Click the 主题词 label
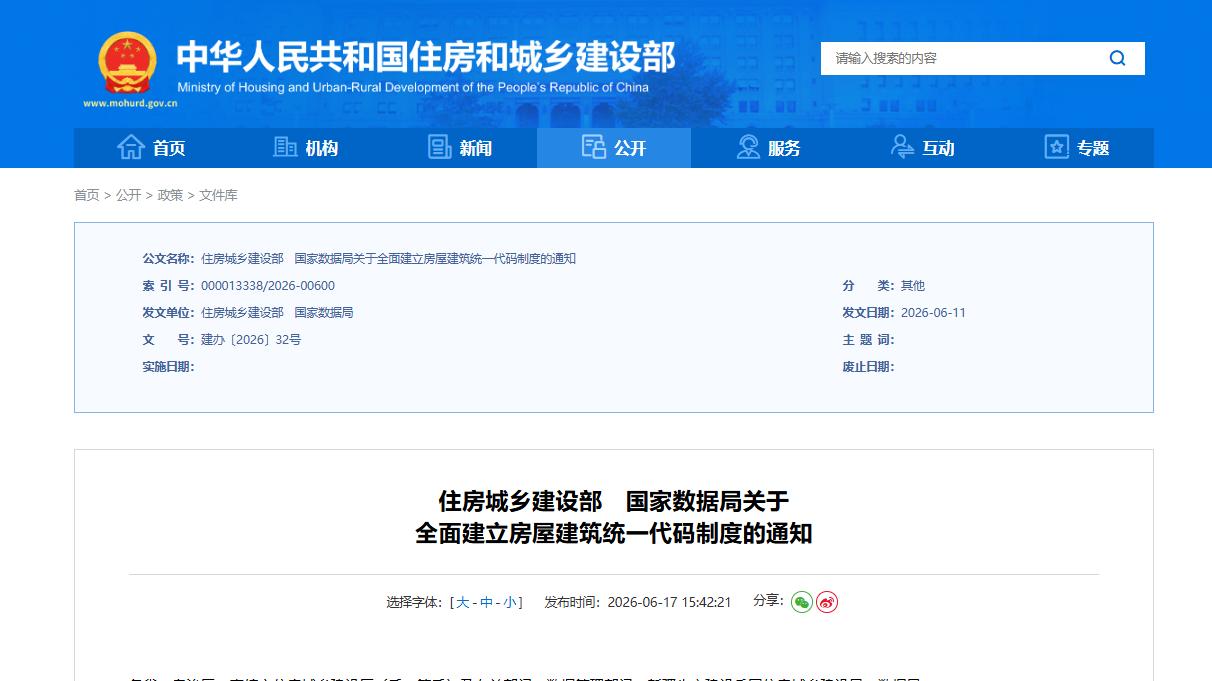 868,339
